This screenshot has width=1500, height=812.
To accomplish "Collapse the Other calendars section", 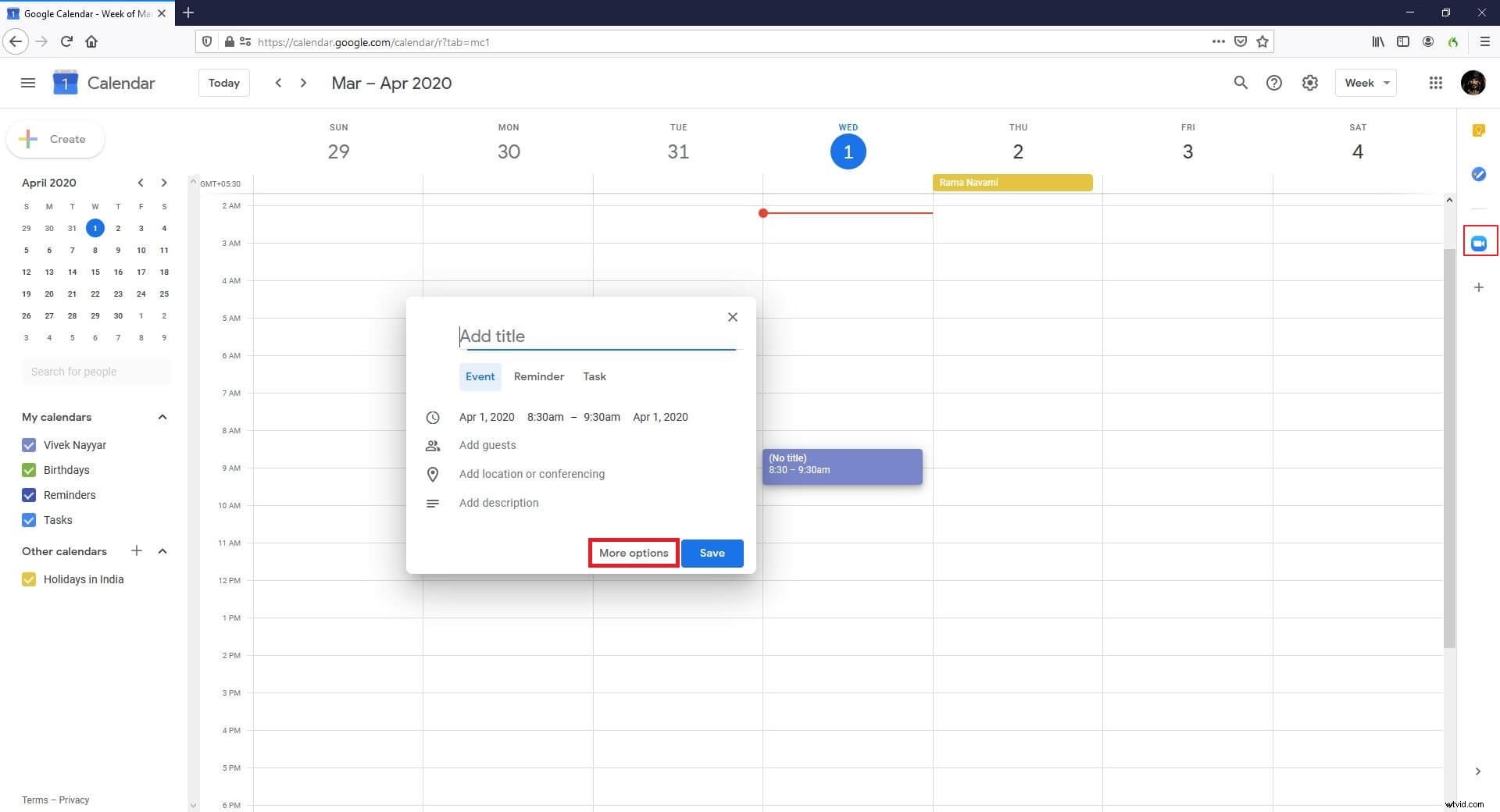I will [x=162, y=551].
